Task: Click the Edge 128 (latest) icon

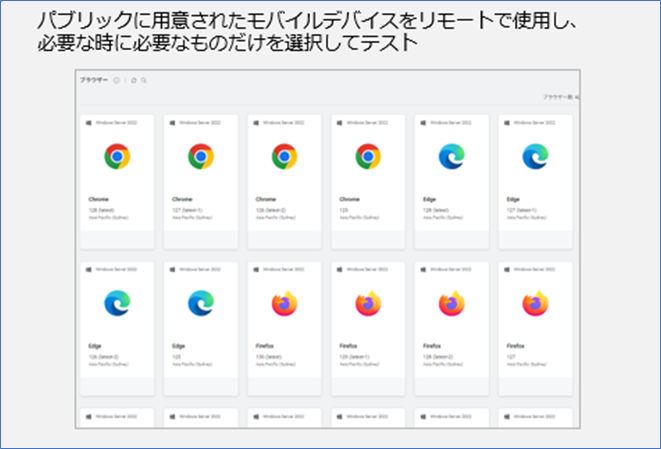Action: (x=452, y=156)
